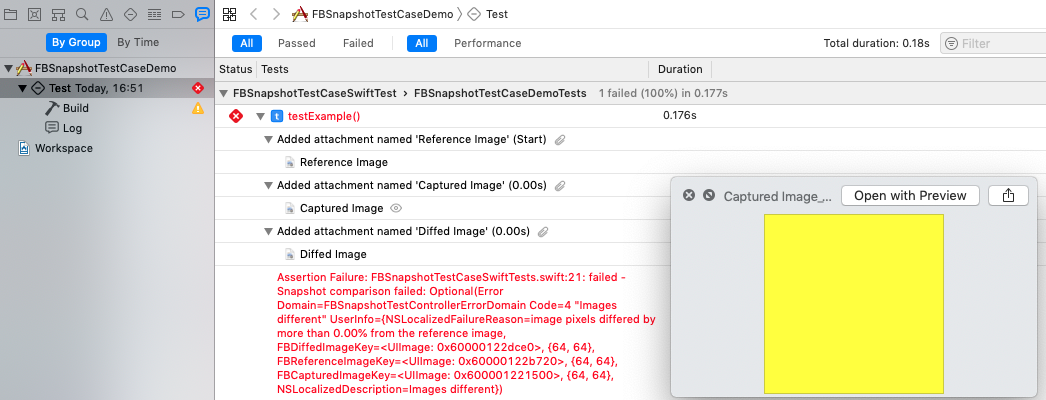The width and height of the screenshot is (1046, 400).
Task: Open the Diffed Image attachment file
Action: coord(334,254)
